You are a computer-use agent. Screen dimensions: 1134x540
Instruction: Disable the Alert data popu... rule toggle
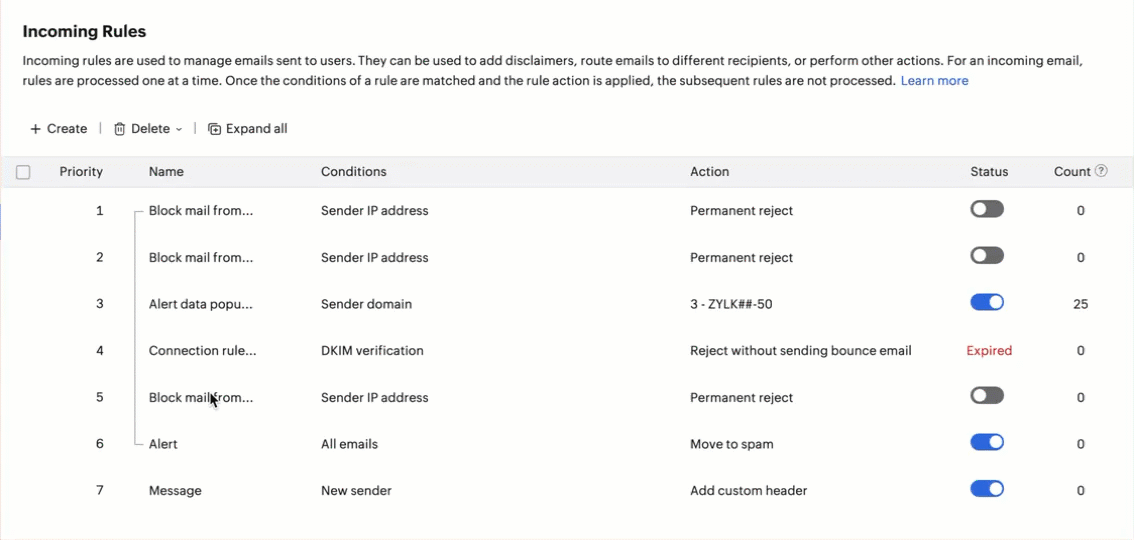[x=987, y=303]
